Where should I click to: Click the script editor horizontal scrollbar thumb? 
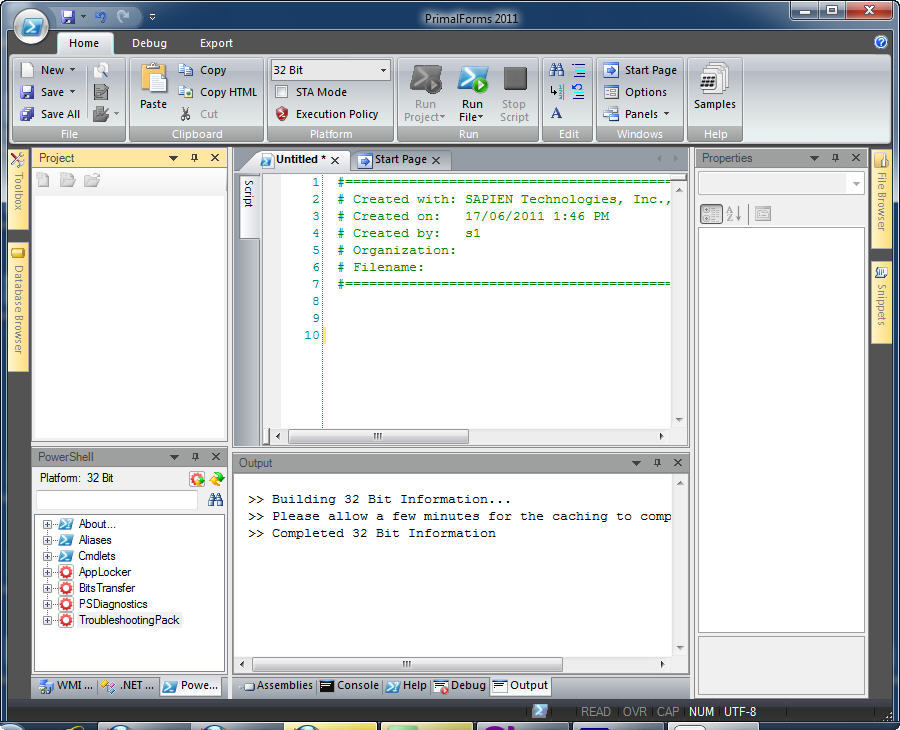click(378, 436)
